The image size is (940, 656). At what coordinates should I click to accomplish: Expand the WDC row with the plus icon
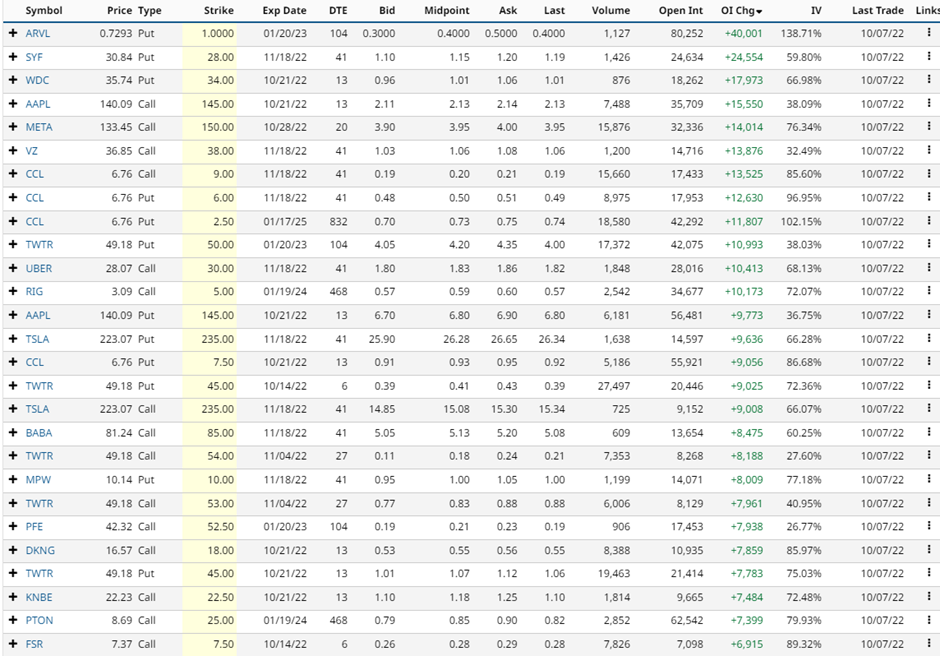(x=13, y=80)
